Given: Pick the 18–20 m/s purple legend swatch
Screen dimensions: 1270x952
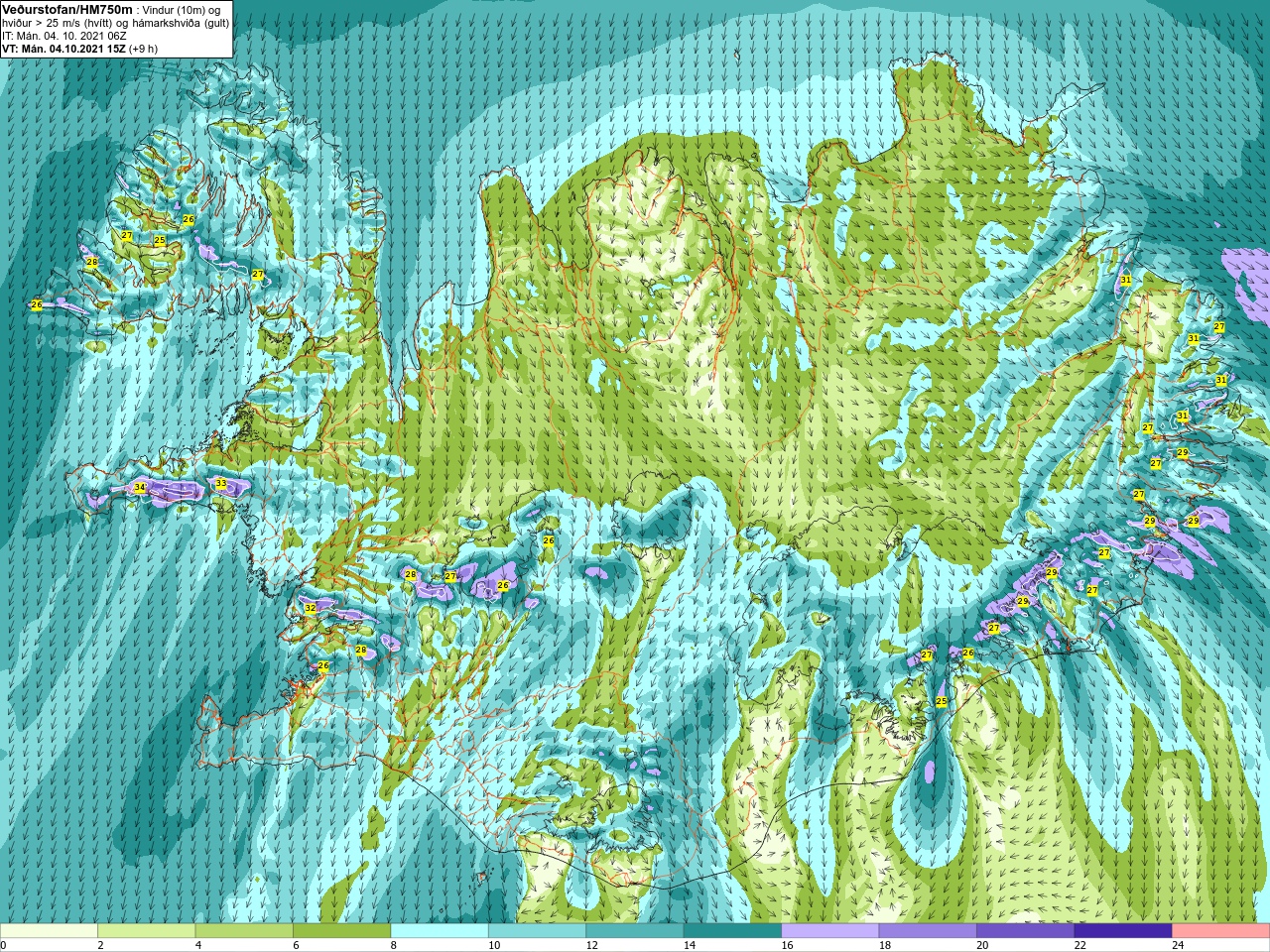Looking at the screenshot, I should pos(928,931).
